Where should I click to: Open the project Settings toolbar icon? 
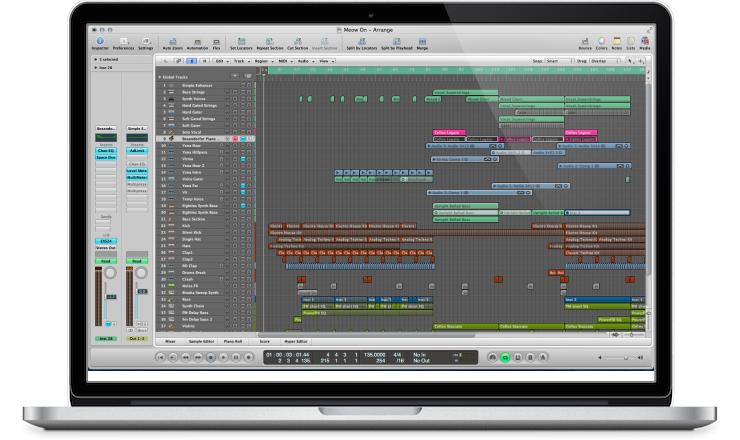[145, 43]
